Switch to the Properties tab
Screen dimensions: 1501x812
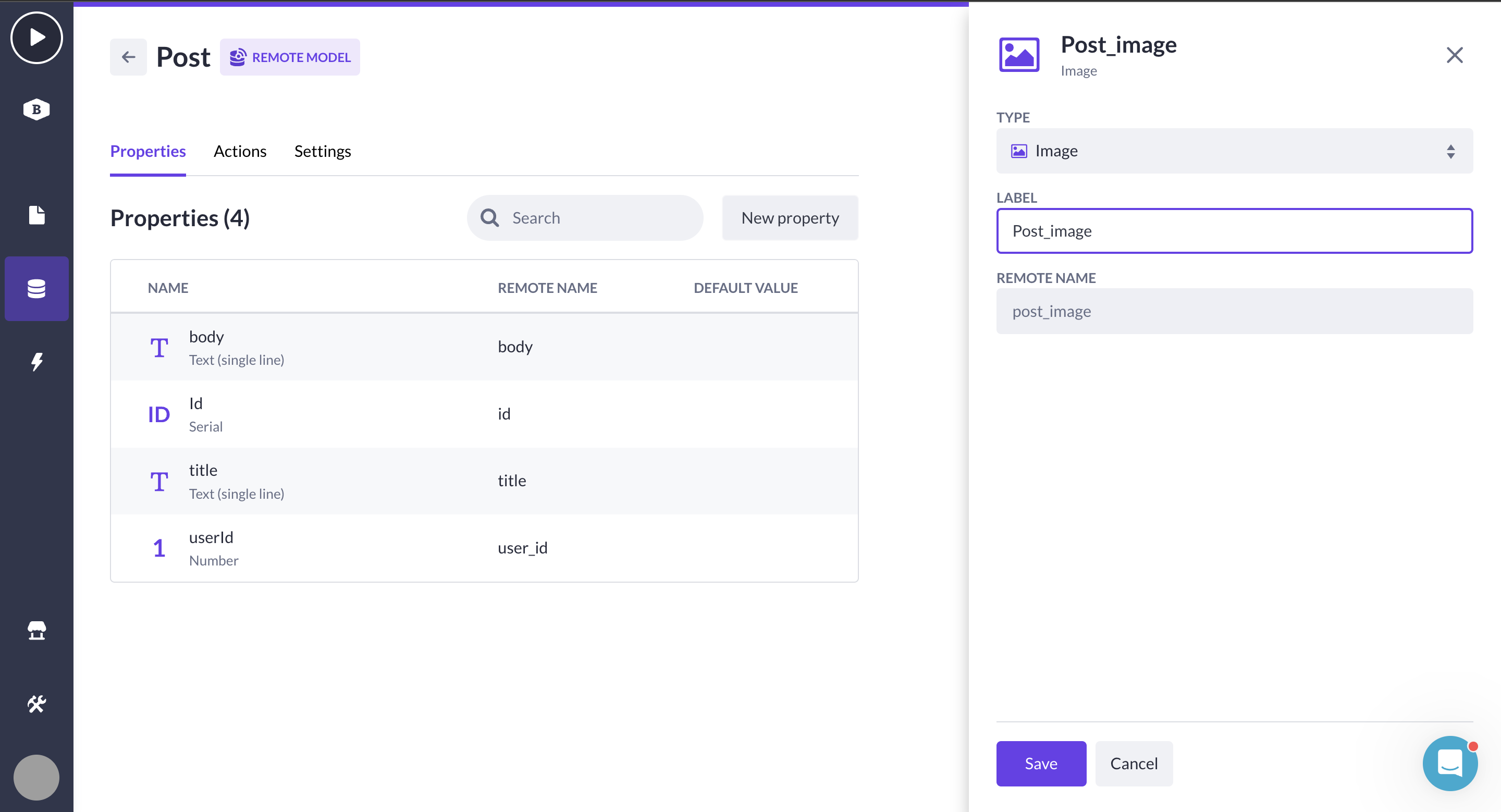pos(148,152)
